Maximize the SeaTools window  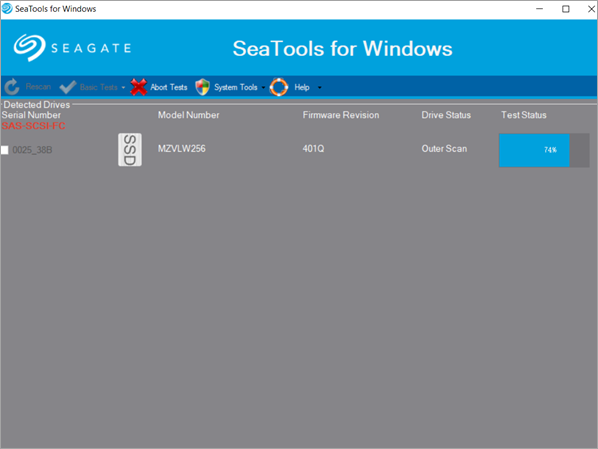566,9
